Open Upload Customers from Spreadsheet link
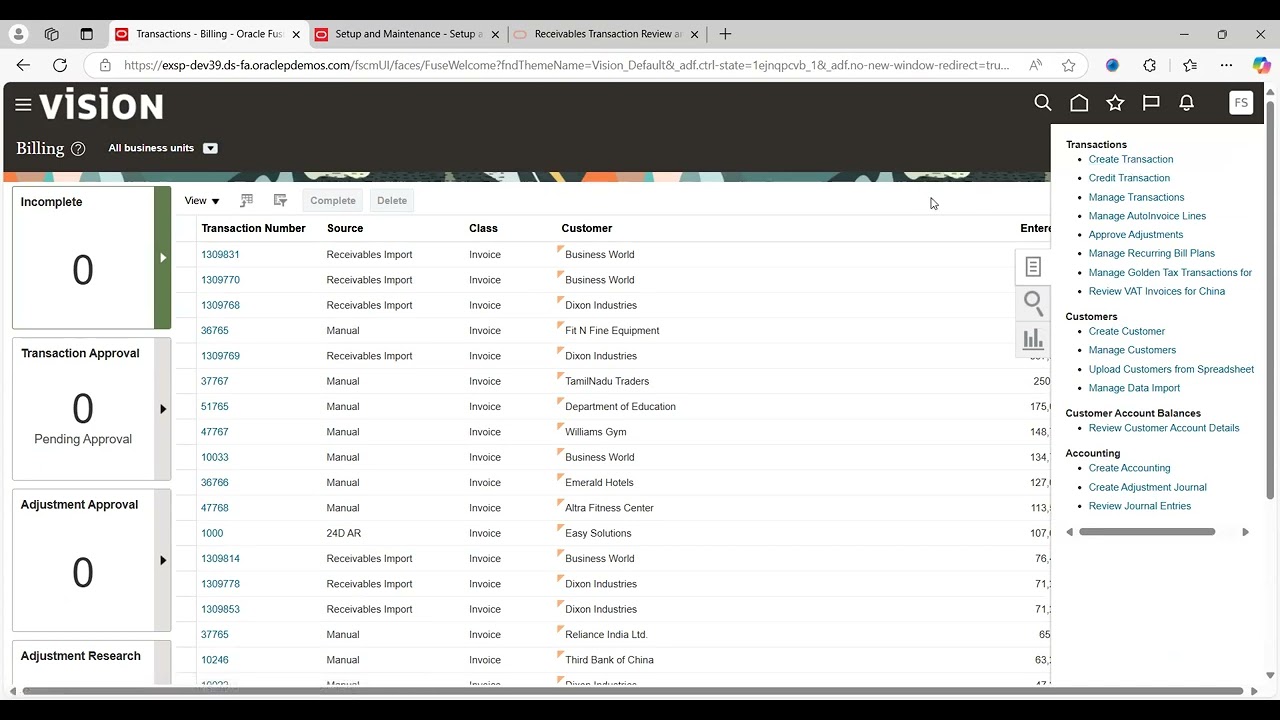Viewport: 1280px width, 720px height. [1171, 369]
